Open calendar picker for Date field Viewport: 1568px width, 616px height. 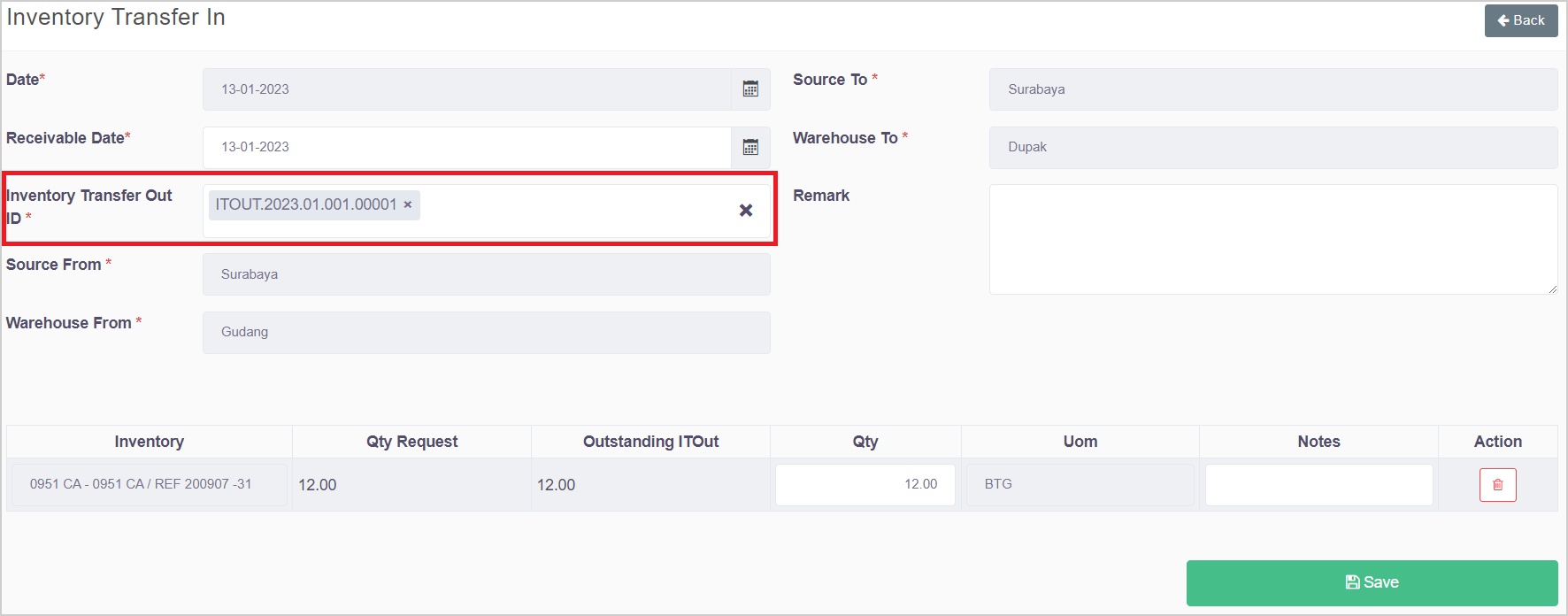(750, 89)
